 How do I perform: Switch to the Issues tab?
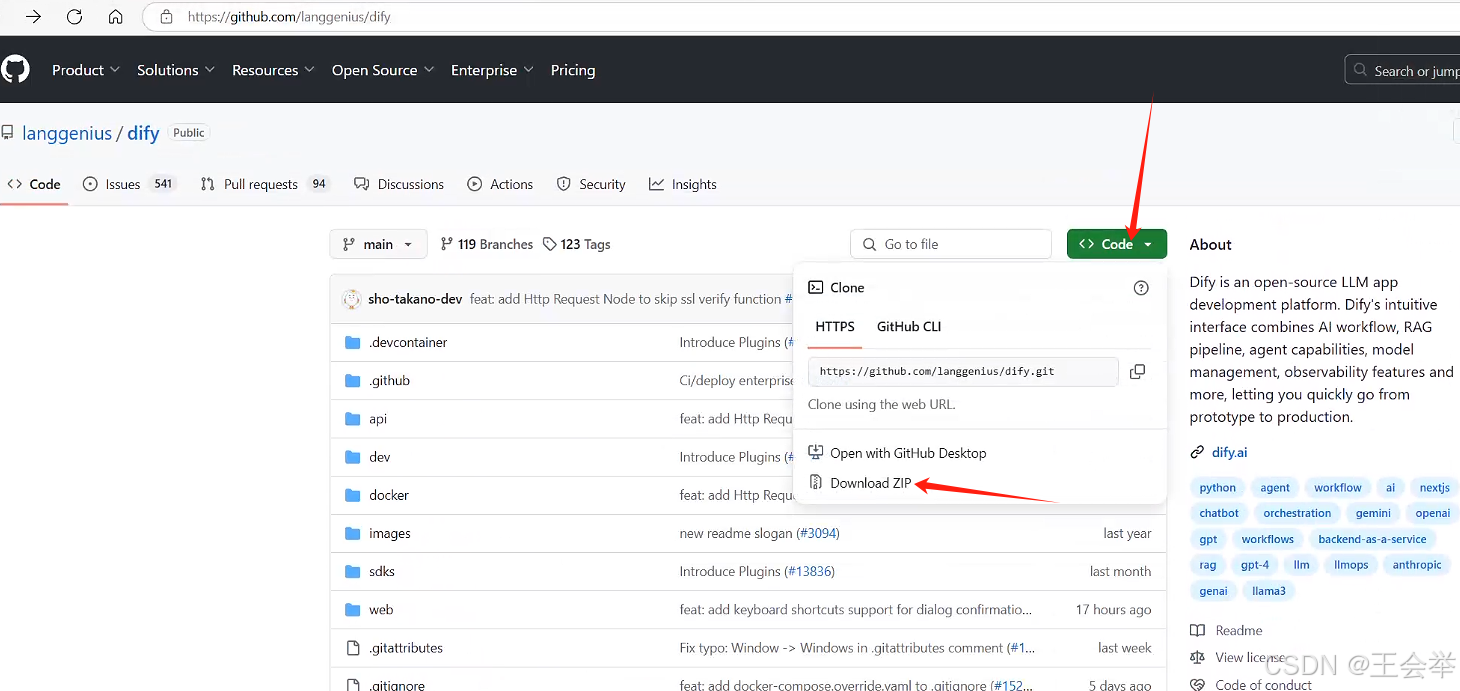pos(129,184)
